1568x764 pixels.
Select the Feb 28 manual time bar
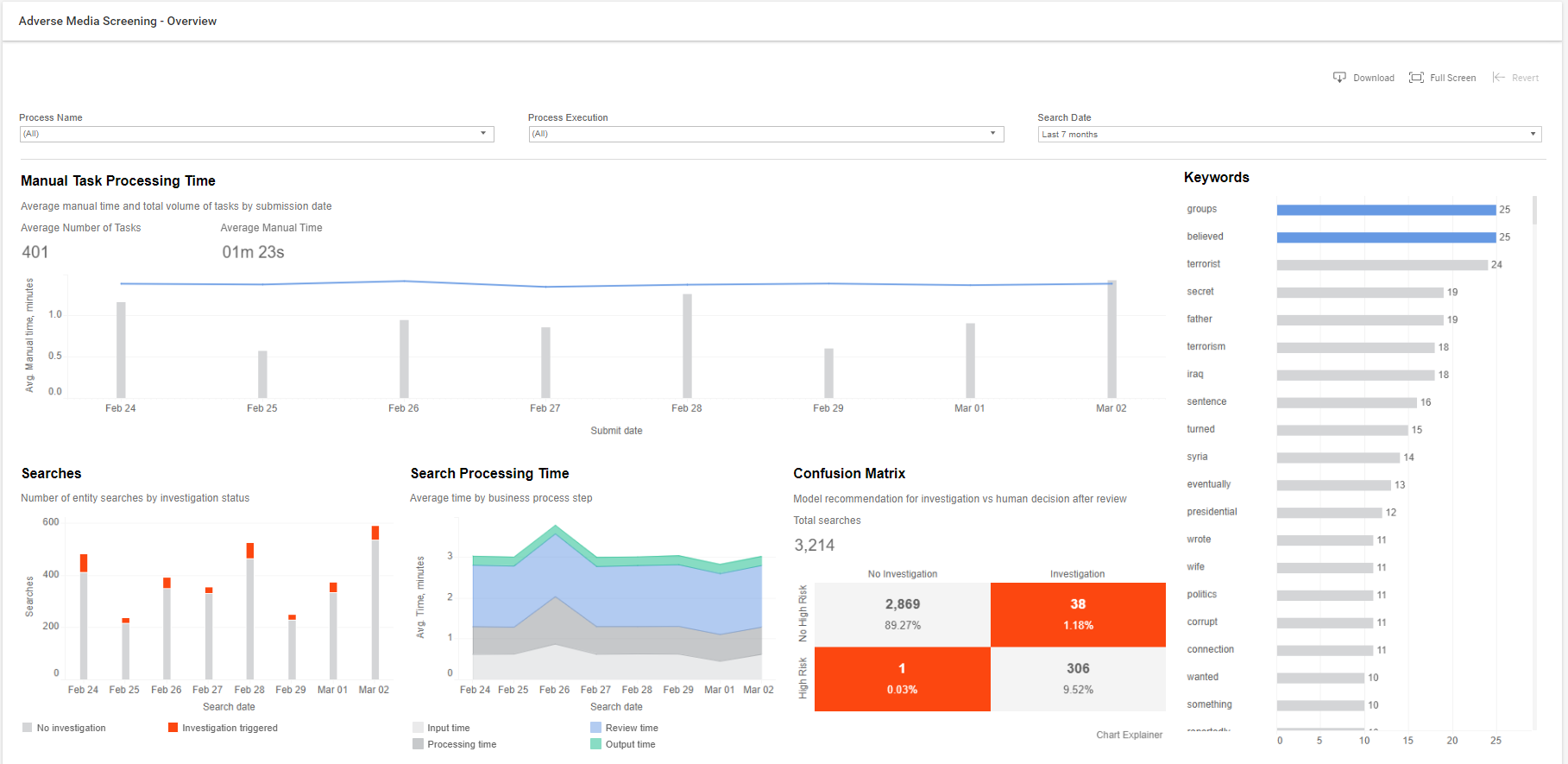tap(687, 346)
